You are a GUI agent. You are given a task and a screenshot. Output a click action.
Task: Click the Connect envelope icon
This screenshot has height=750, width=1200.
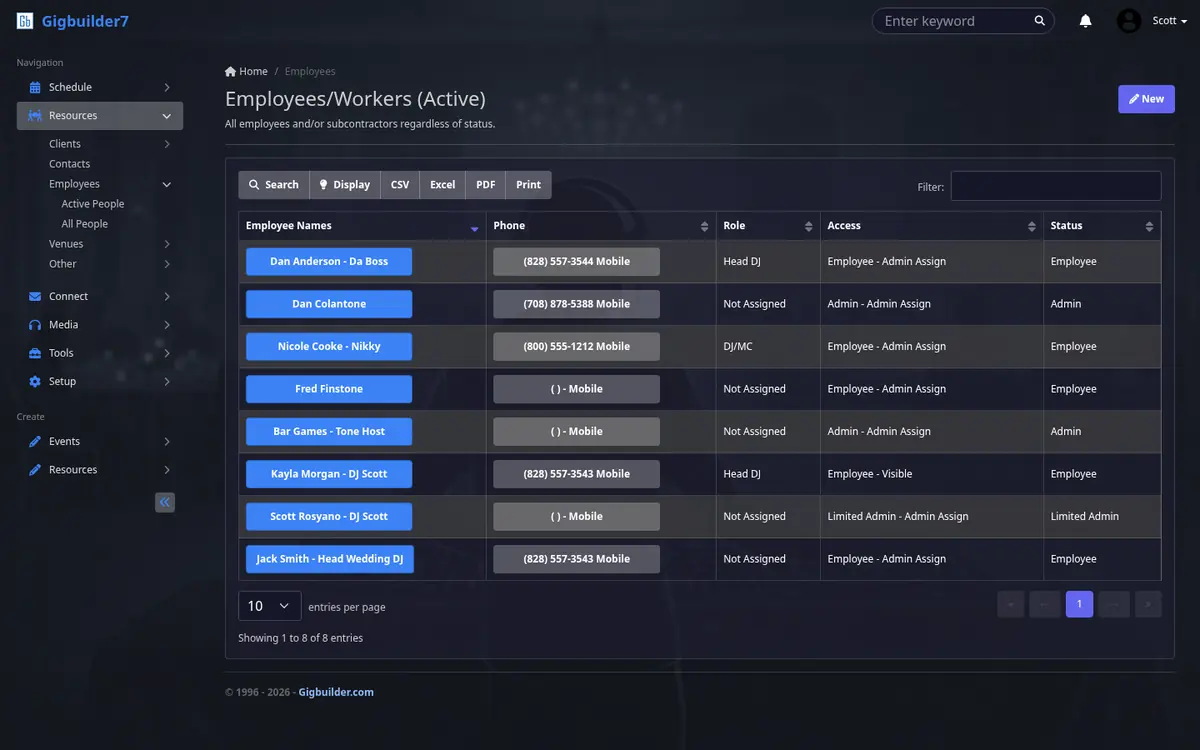[x=35, y=296]
